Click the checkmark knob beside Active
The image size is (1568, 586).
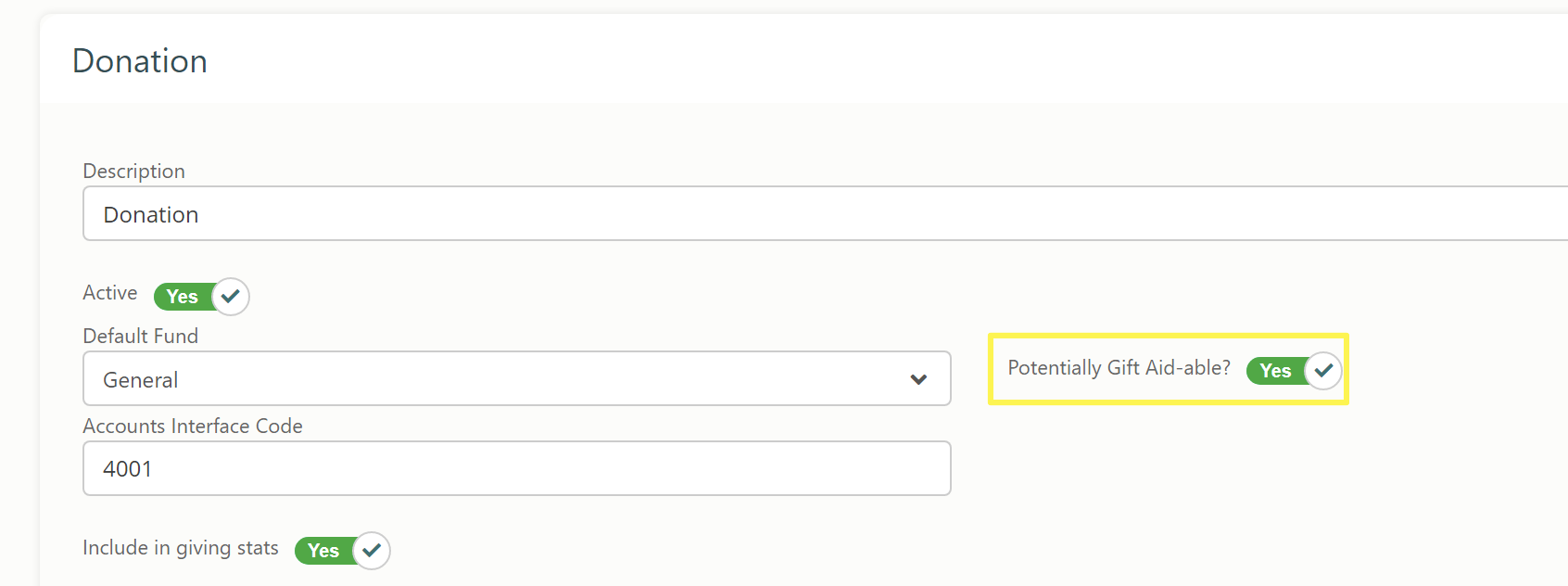231,297
